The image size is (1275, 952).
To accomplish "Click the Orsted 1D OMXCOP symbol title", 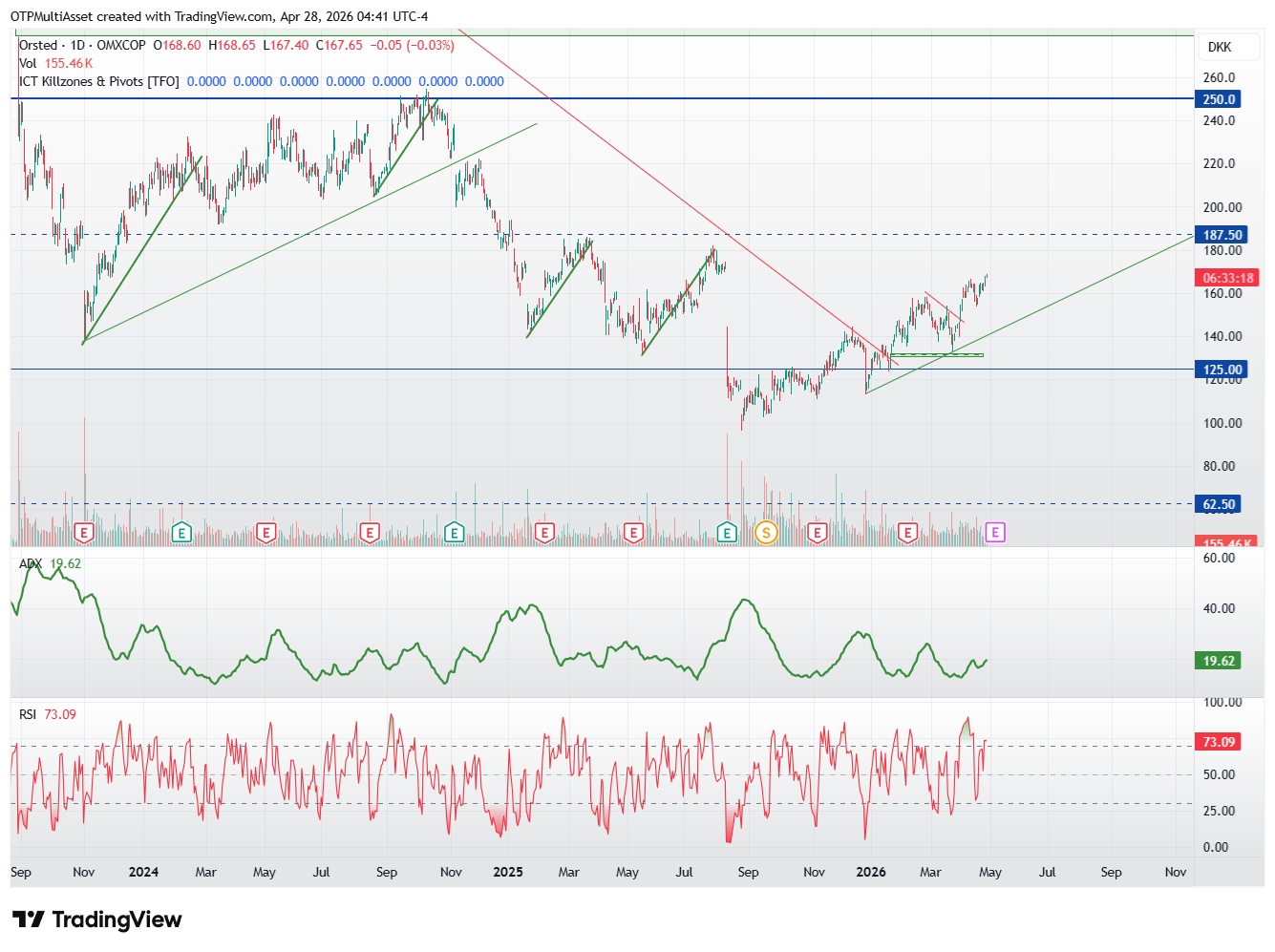I will (82, 45).
